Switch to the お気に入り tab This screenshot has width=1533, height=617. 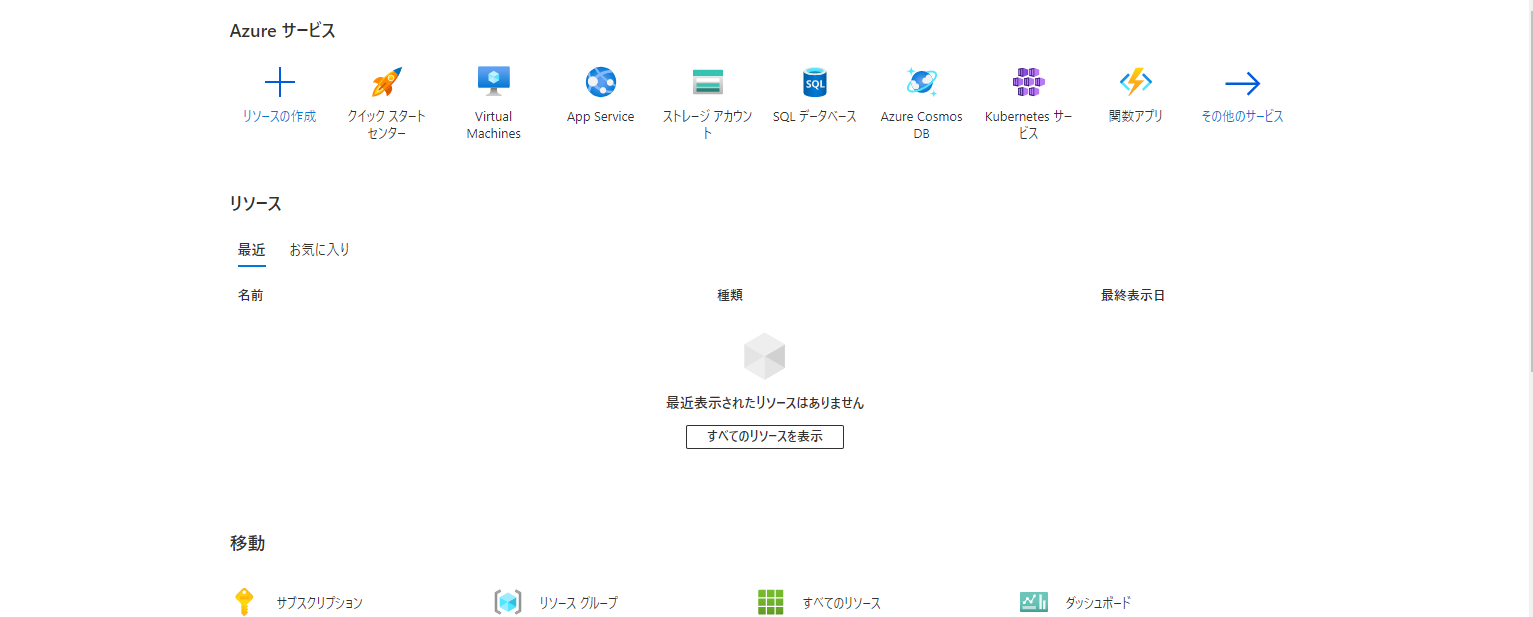click(x=318, y=249)
